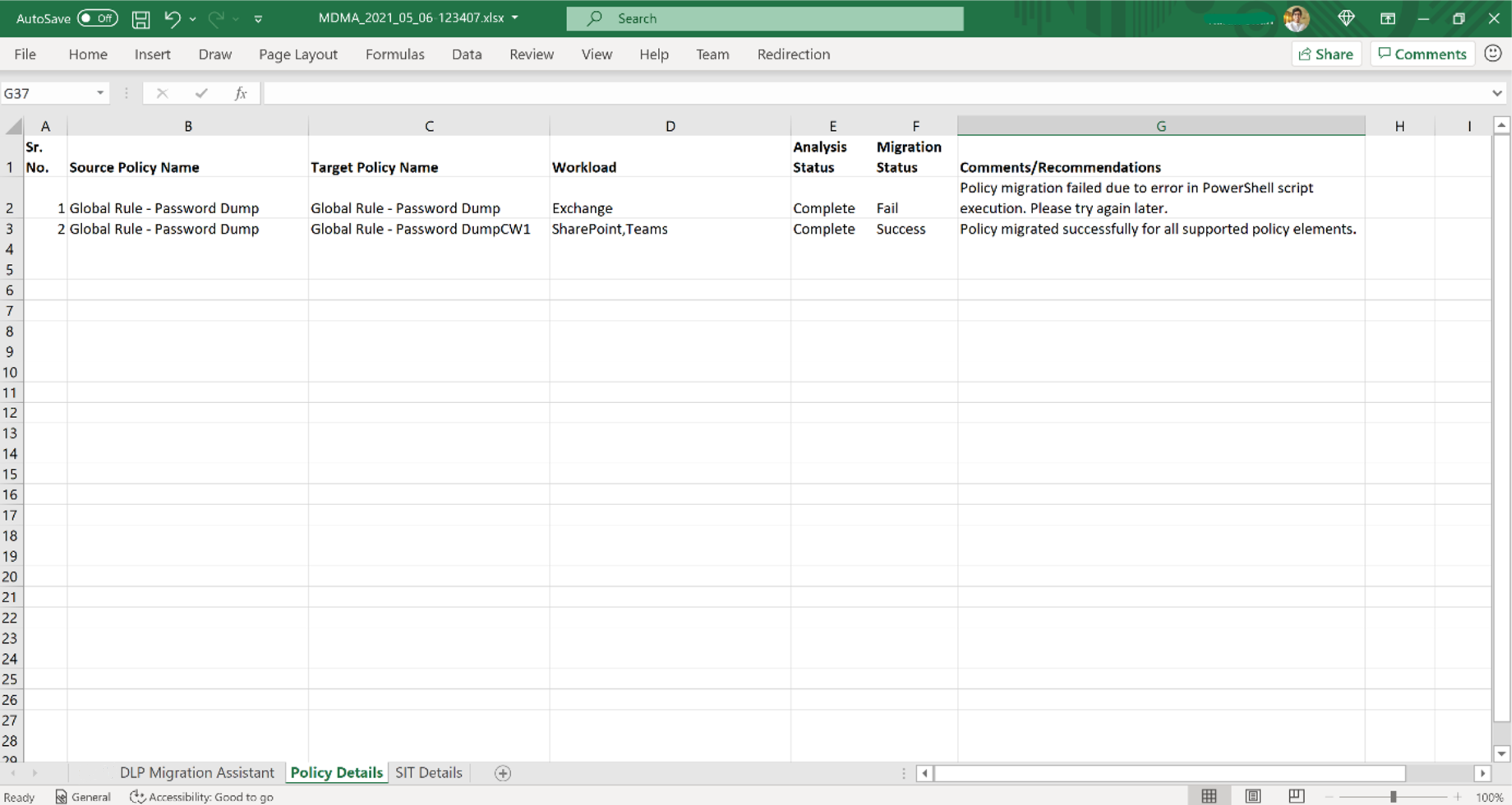Click the Undo icon
The image size is (1512, 805).
[x=171, y=18]
